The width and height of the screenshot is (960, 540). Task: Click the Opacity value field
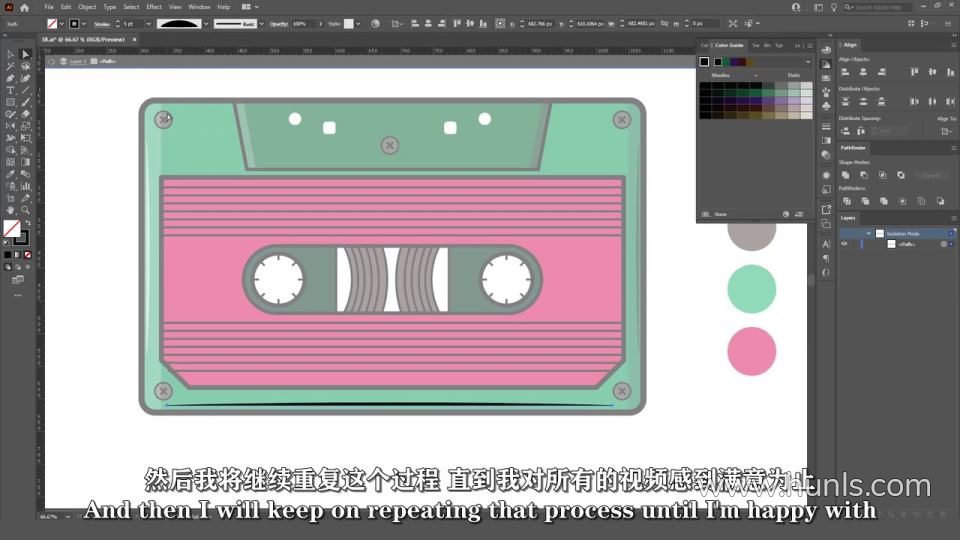click(x=304, y=24)
